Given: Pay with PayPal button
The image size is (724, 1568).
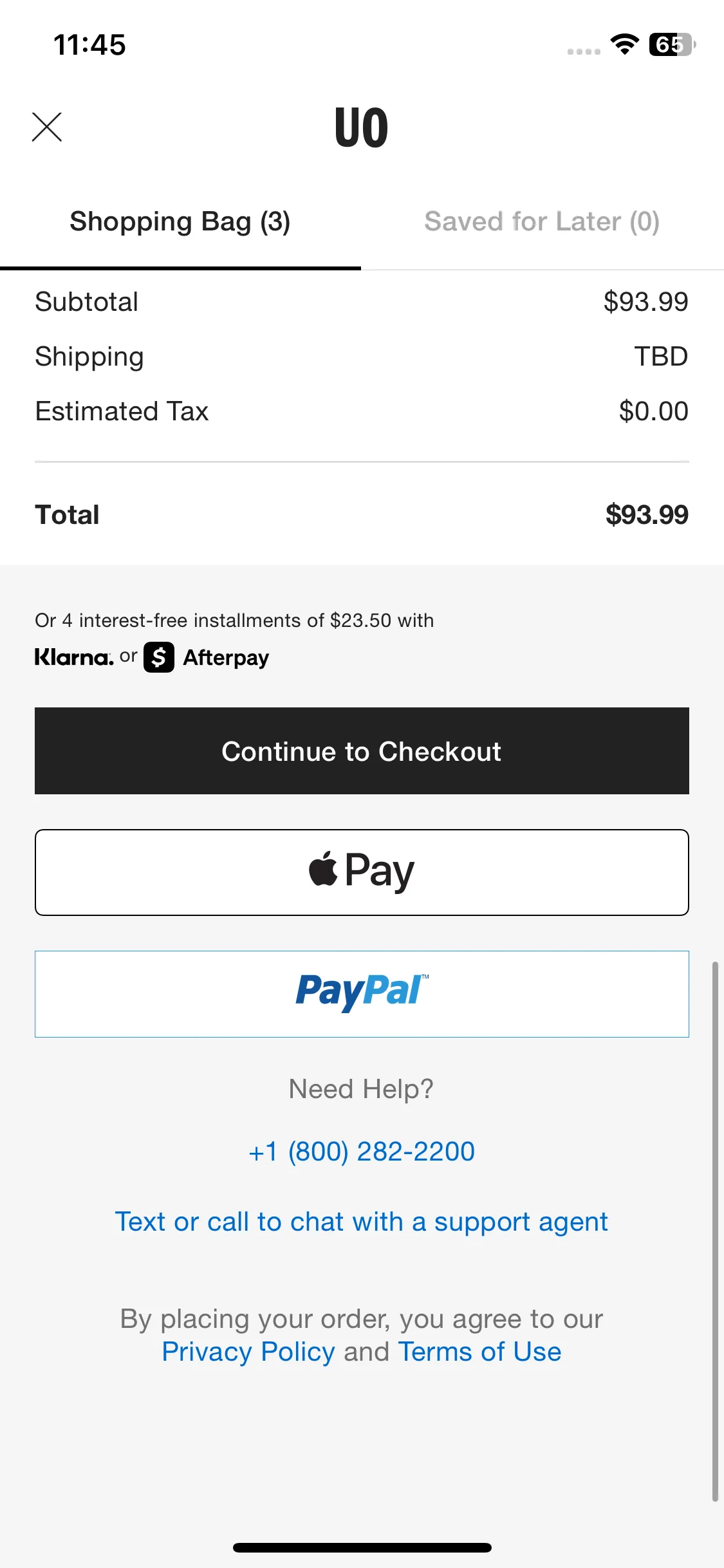Looking at the screenshot, I should [362, 994].
